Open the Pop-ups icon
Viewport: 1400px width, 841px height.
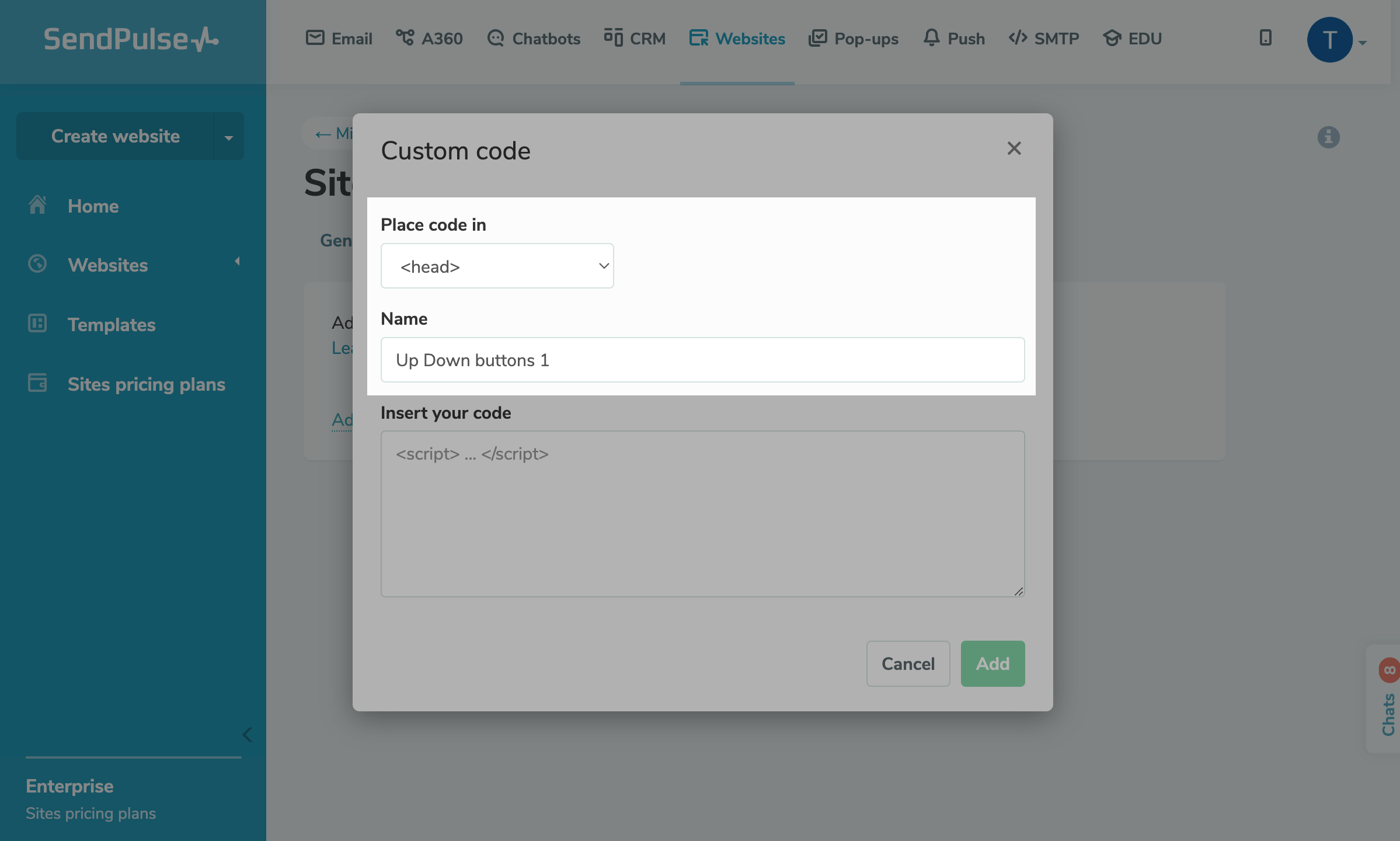click(x=818, y=38)
